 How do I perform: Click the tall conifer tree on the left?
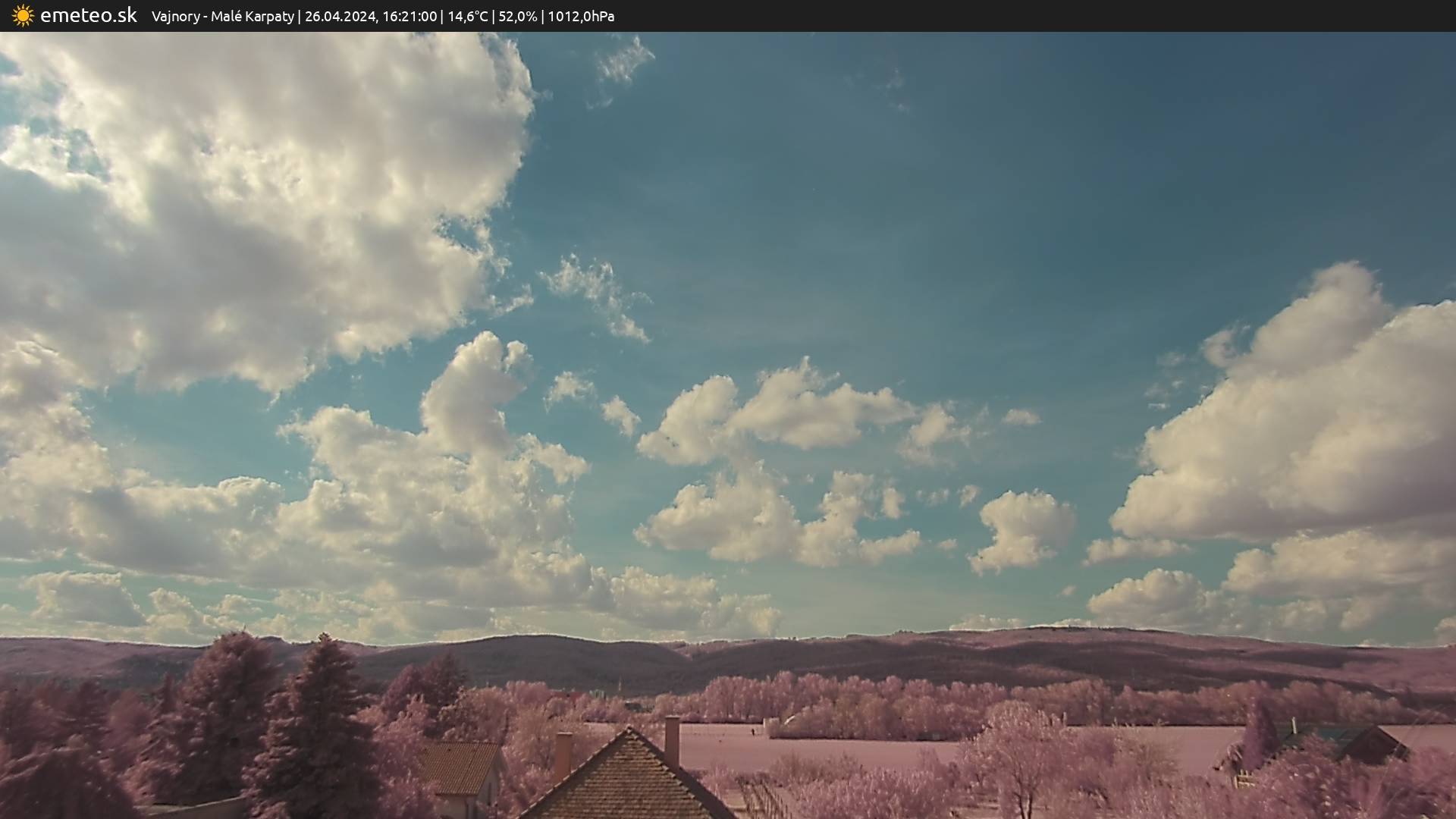pyautogui.click(x=318, y=728)
